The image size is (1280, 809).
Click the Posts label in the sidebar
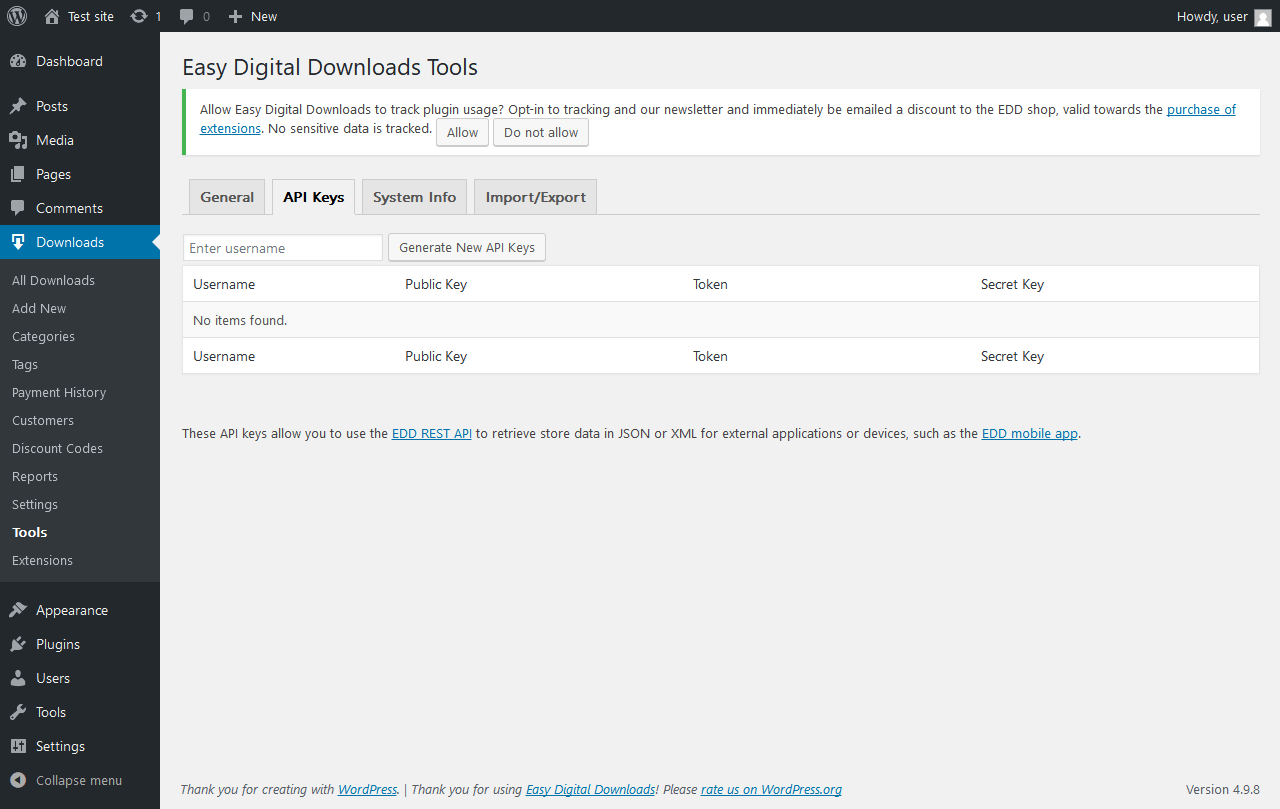(52, 106)
